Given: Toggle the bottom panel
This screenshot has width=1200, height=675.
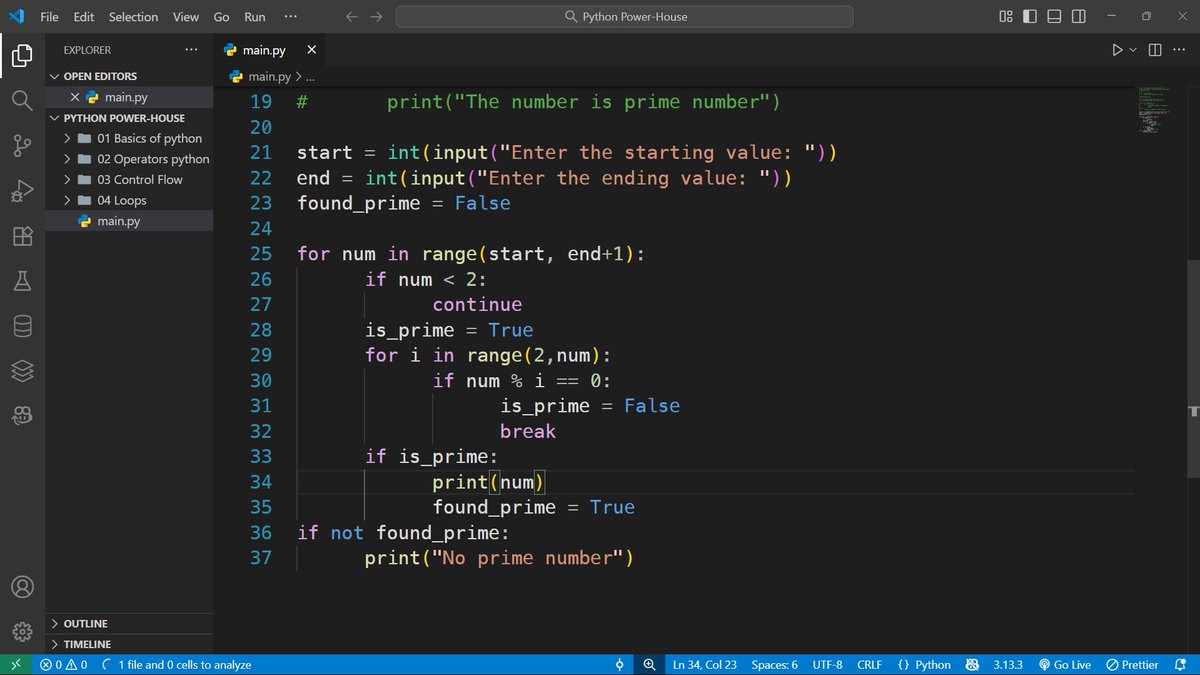Looking at the screenshot, I should (x=1054, y=17).
